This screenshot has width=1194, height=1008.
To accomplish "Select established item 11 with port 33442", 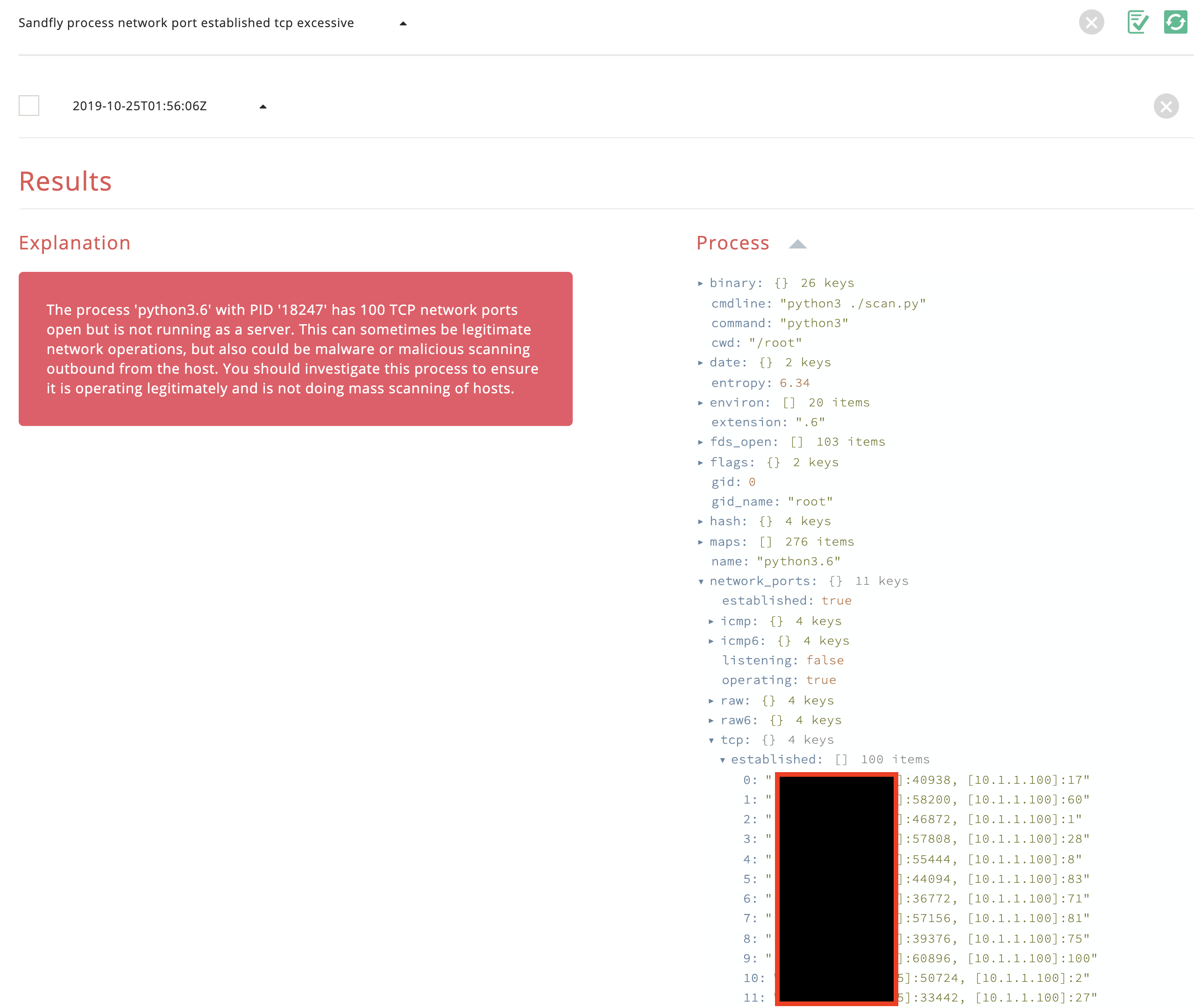I will click(x=920, y=998).
